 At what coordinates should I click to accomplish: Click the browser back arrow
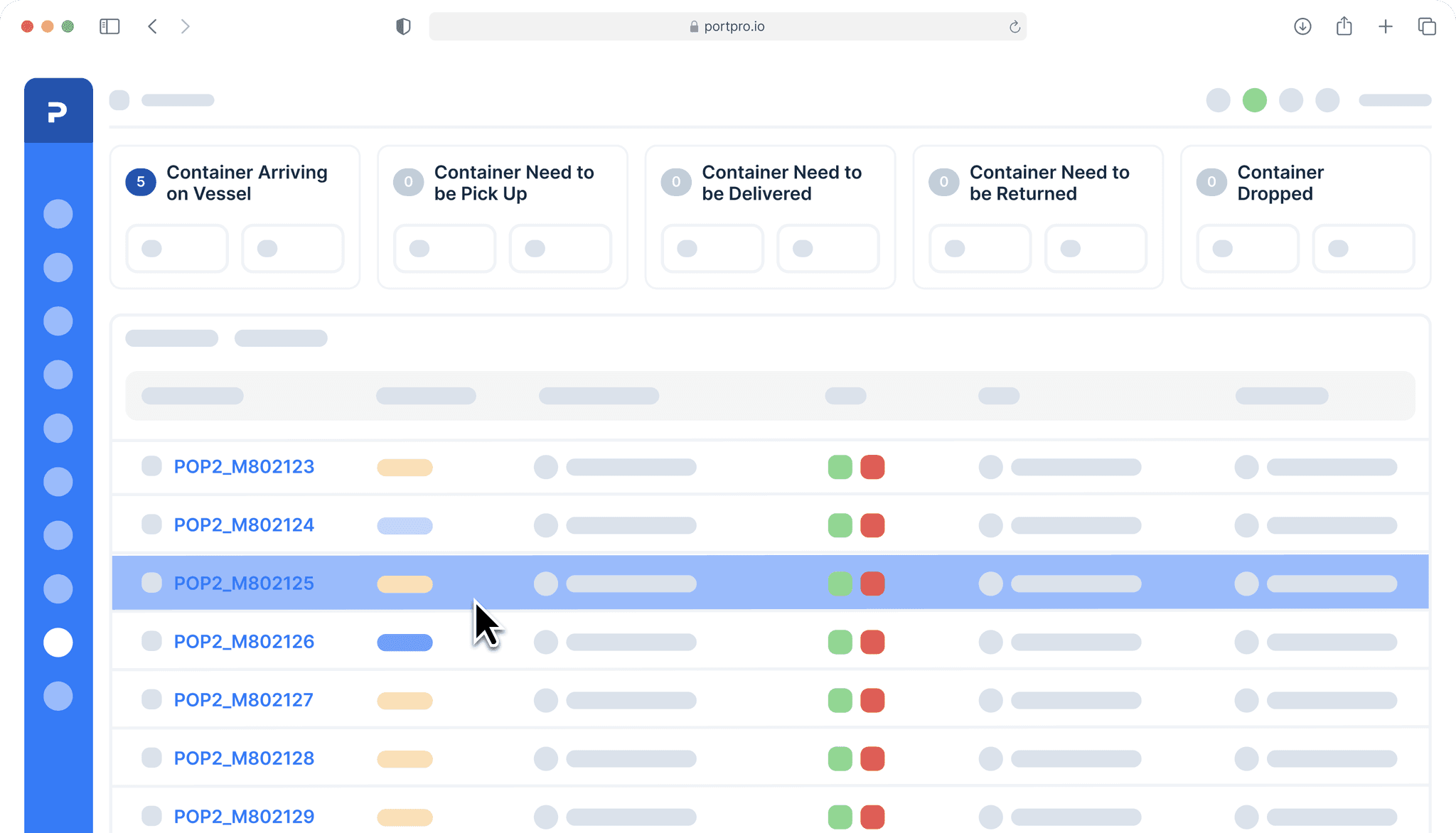[x=152, y=27]
